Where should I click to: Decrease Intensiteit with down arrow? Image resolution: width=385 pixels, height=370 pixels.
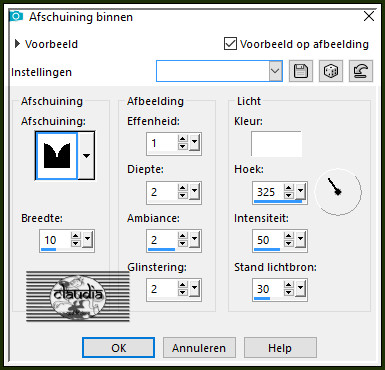pos(289,243)
